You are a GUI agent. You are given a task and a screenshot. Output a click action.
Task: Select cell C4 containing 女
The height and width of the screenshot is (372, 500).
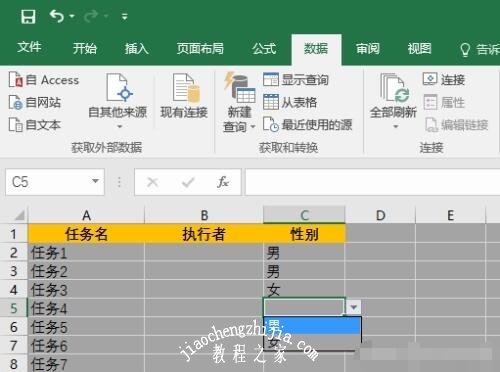(304, 290)
